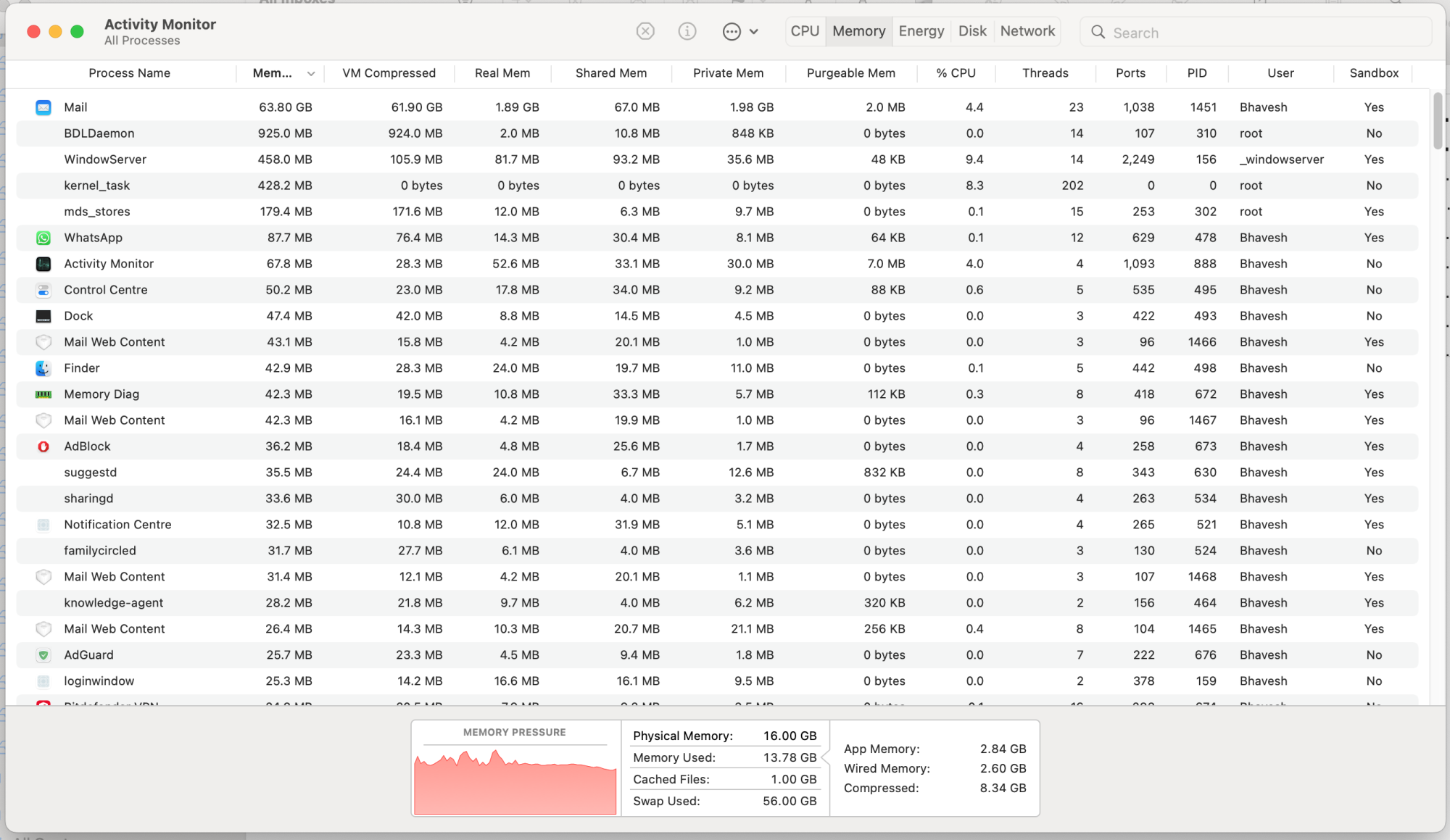Image resolution: width=1450 pixels, height=840 pixels.
Task: Click the Mail app icon in list
Action: [43, 107]
